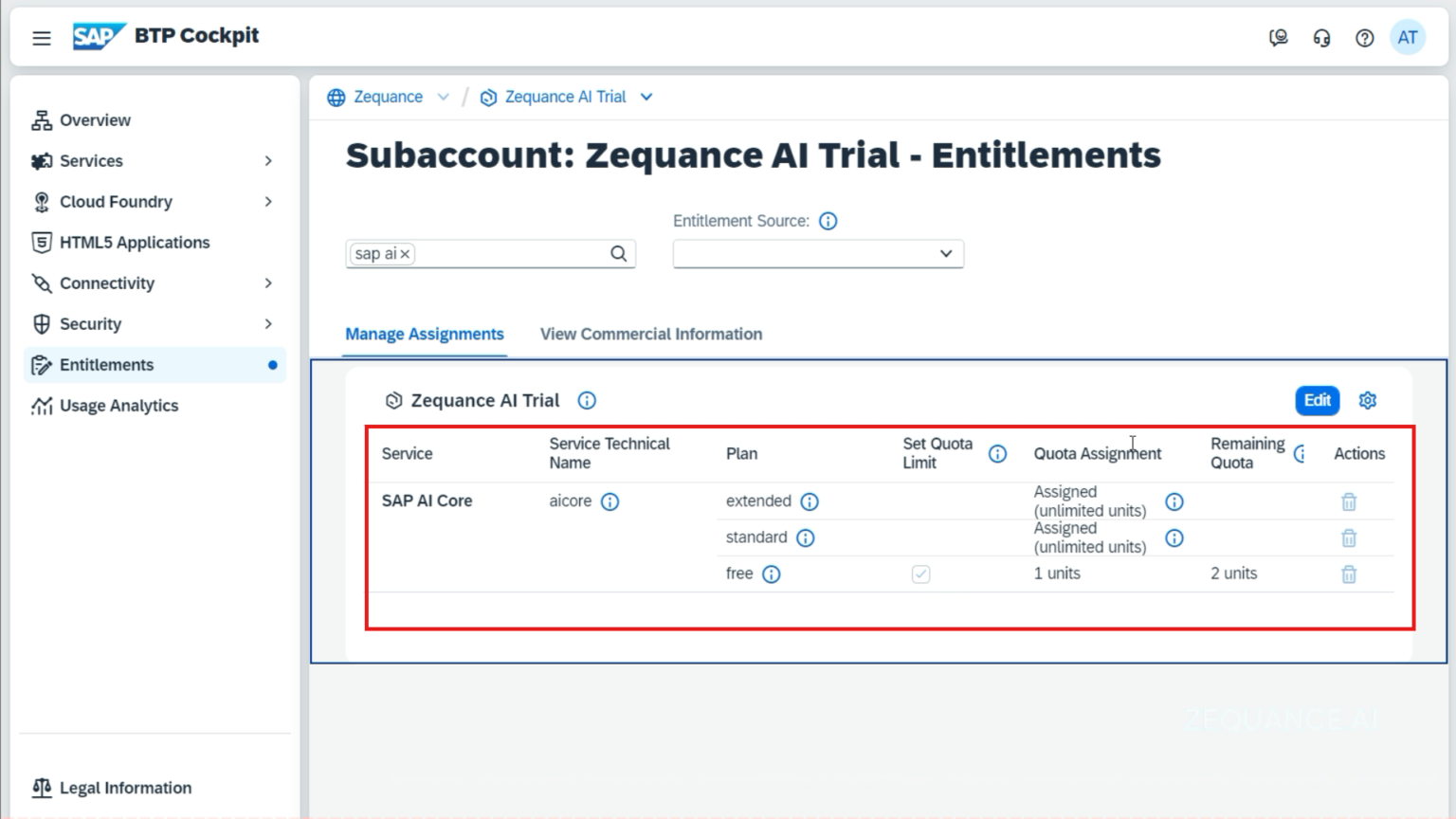
Task: Expand the Security sidebar chevron
Action: [x=268, y=324]
